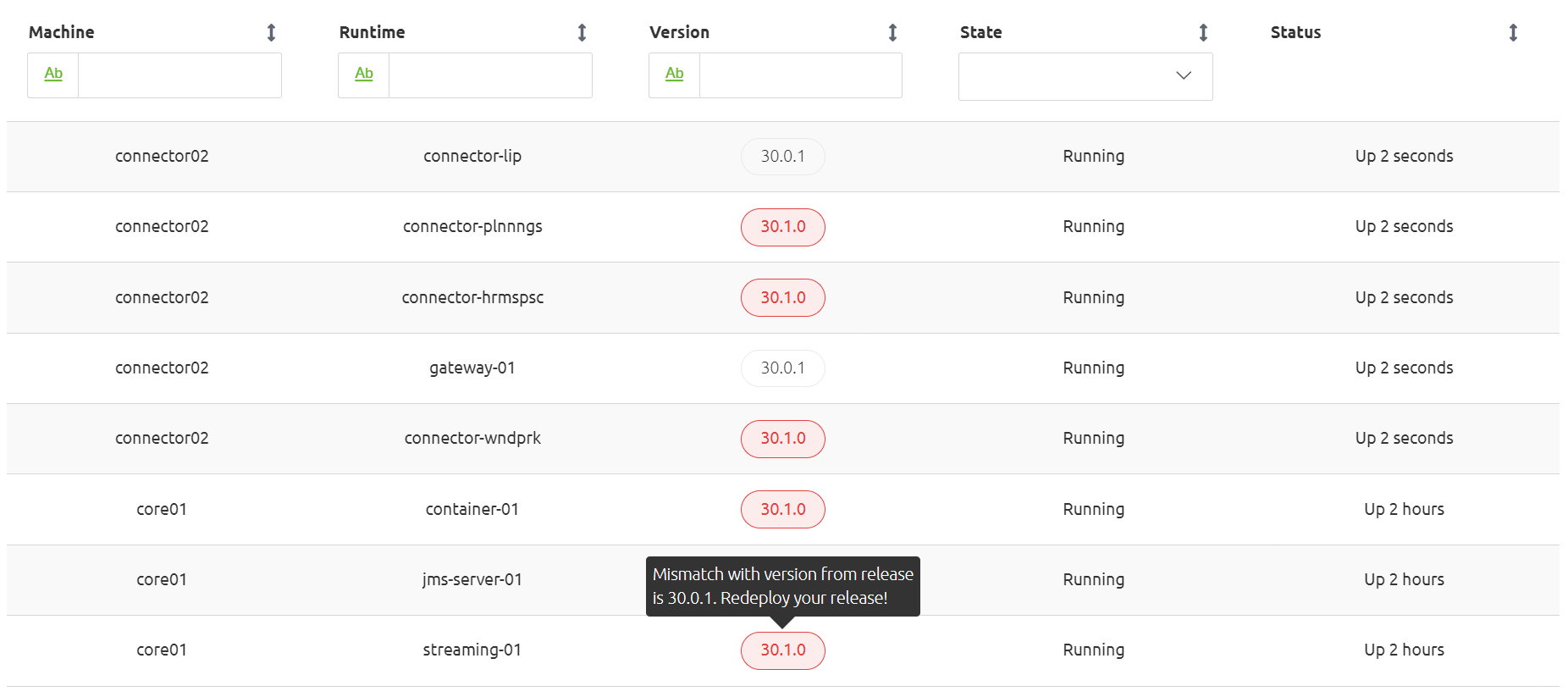Click connector02 machine in gateway-01 row

[x=162, y=368]
